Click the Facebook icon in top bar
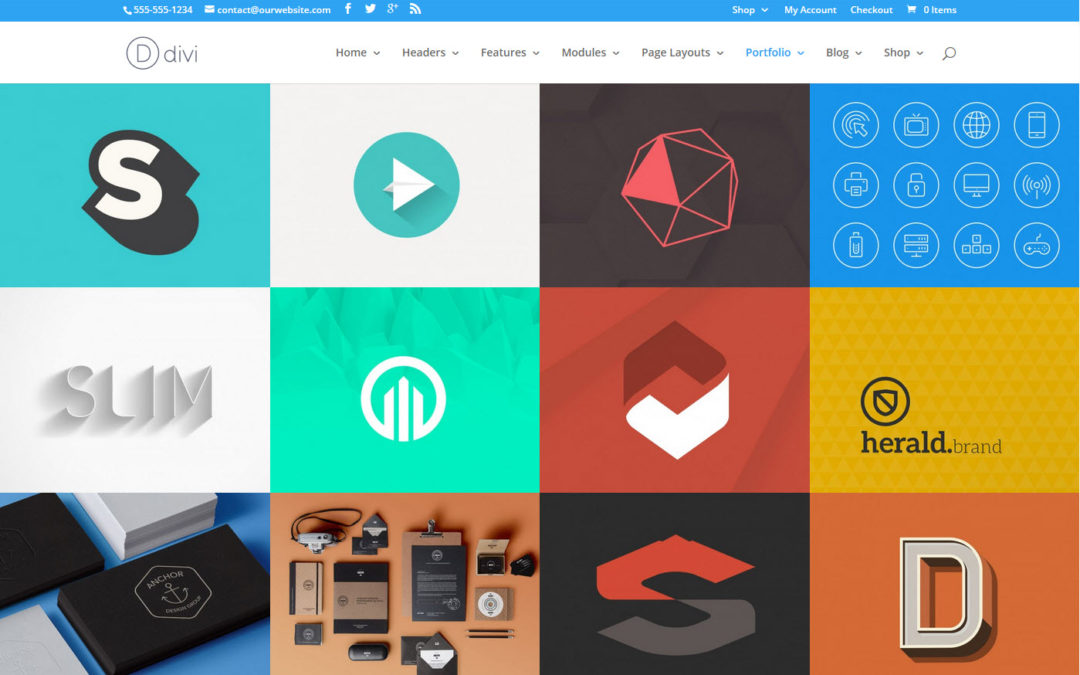Viewport: 1080px width, 675px height. click(348, 9)
